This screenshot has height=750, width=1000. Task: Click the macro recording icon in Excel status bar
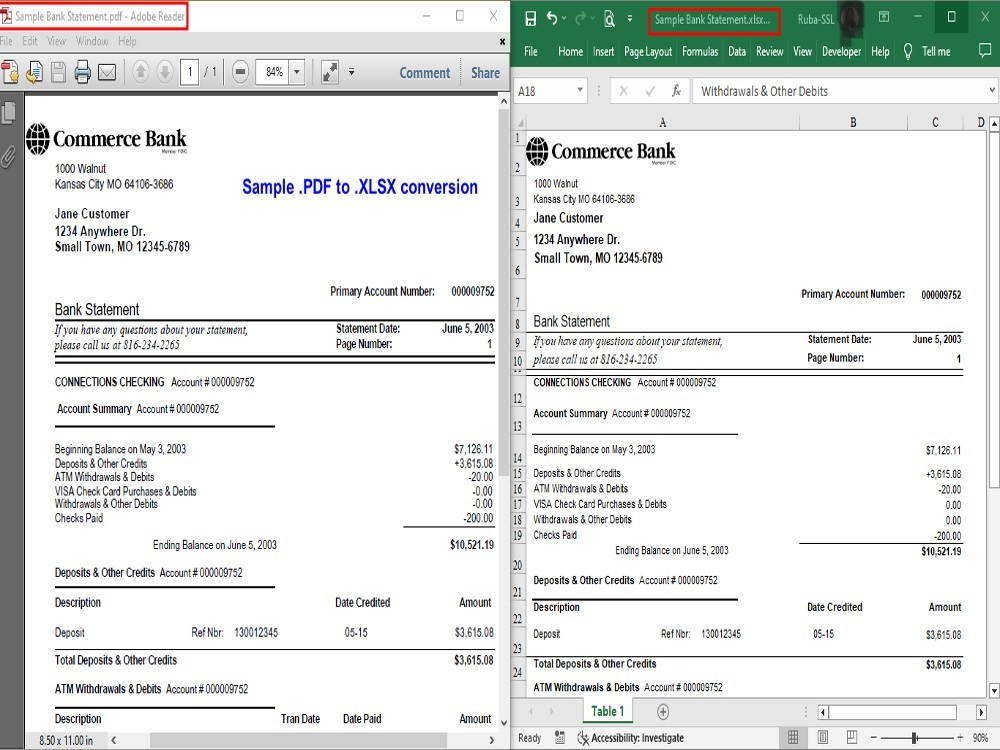pos(560,737)
